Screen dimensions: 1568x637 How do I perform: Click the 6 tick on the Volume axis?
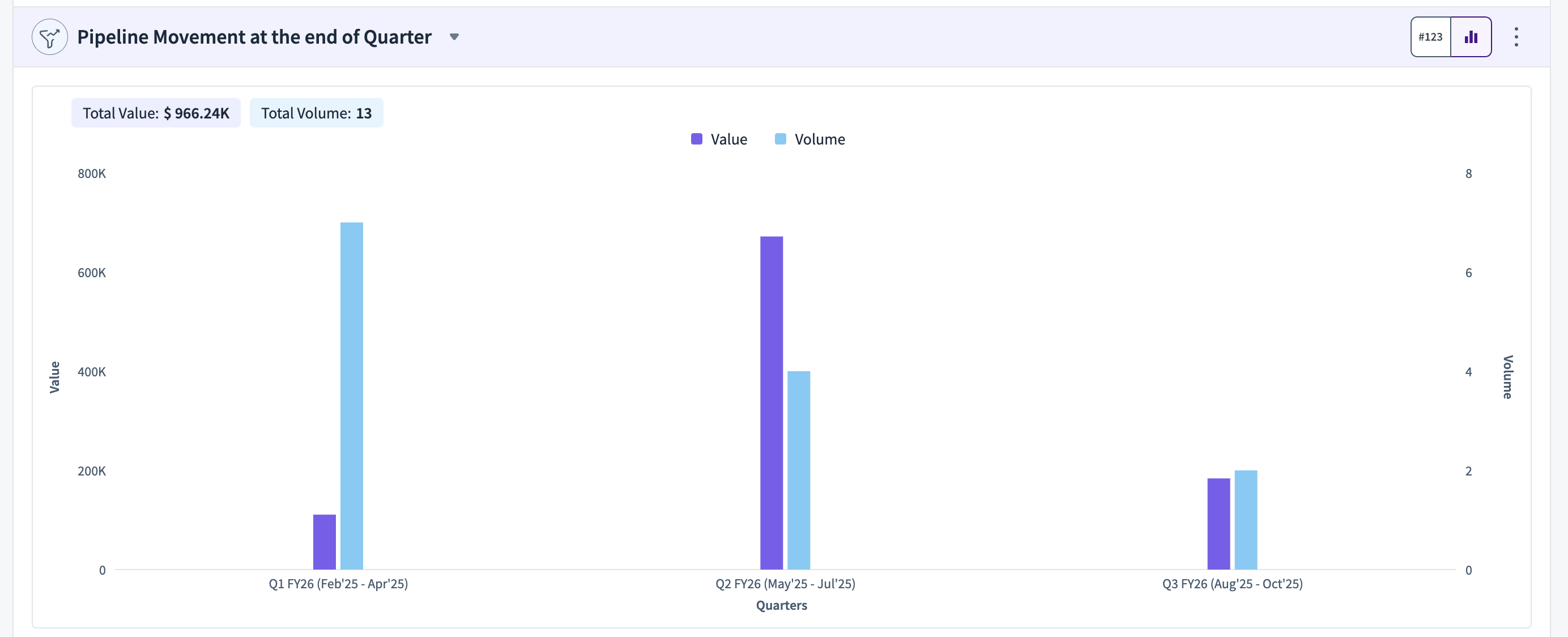tap(1469, 273)
